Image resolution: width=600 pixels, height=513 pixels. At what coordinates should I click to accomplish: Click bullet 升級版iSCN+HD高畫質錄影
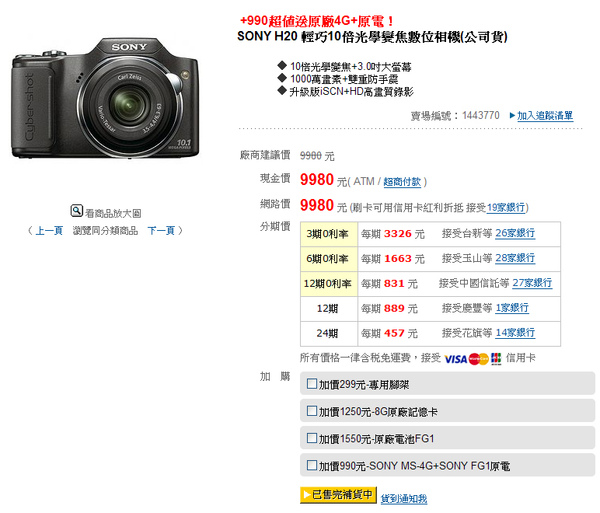(x=351, y=92)
